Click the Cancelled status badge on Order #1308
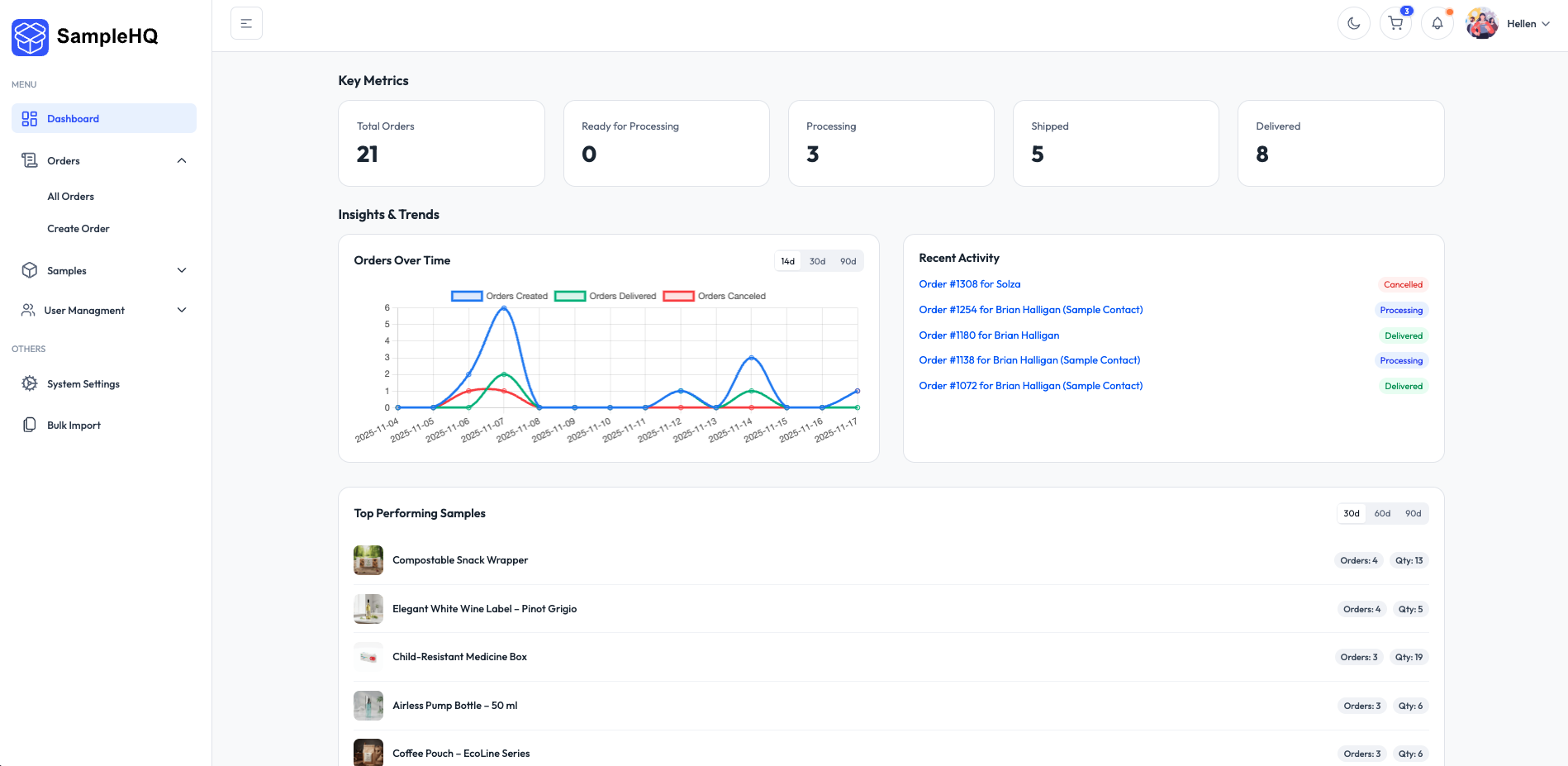 [x=1403, y=283]
